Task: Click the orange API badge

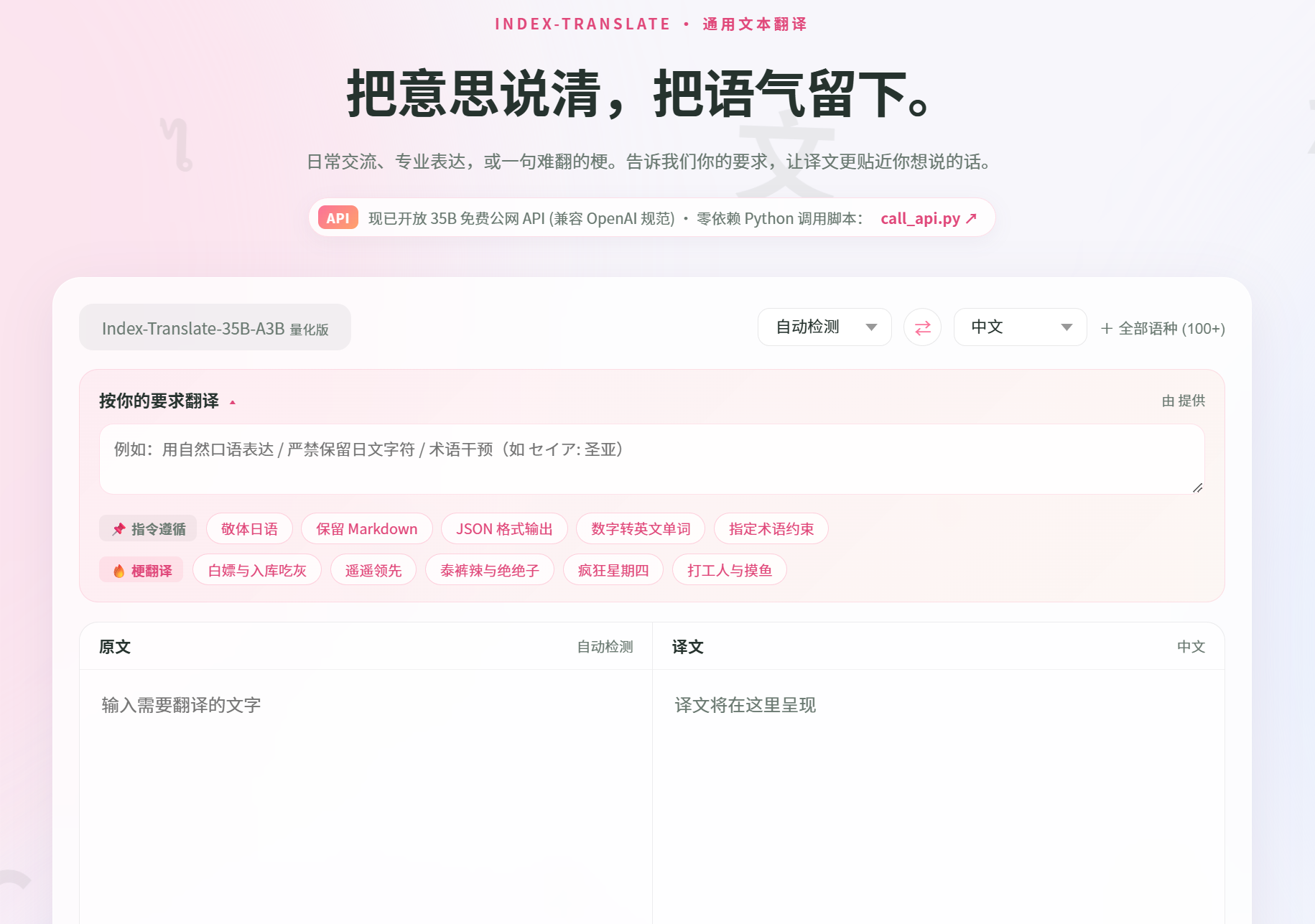Action: tap(338, 218)
